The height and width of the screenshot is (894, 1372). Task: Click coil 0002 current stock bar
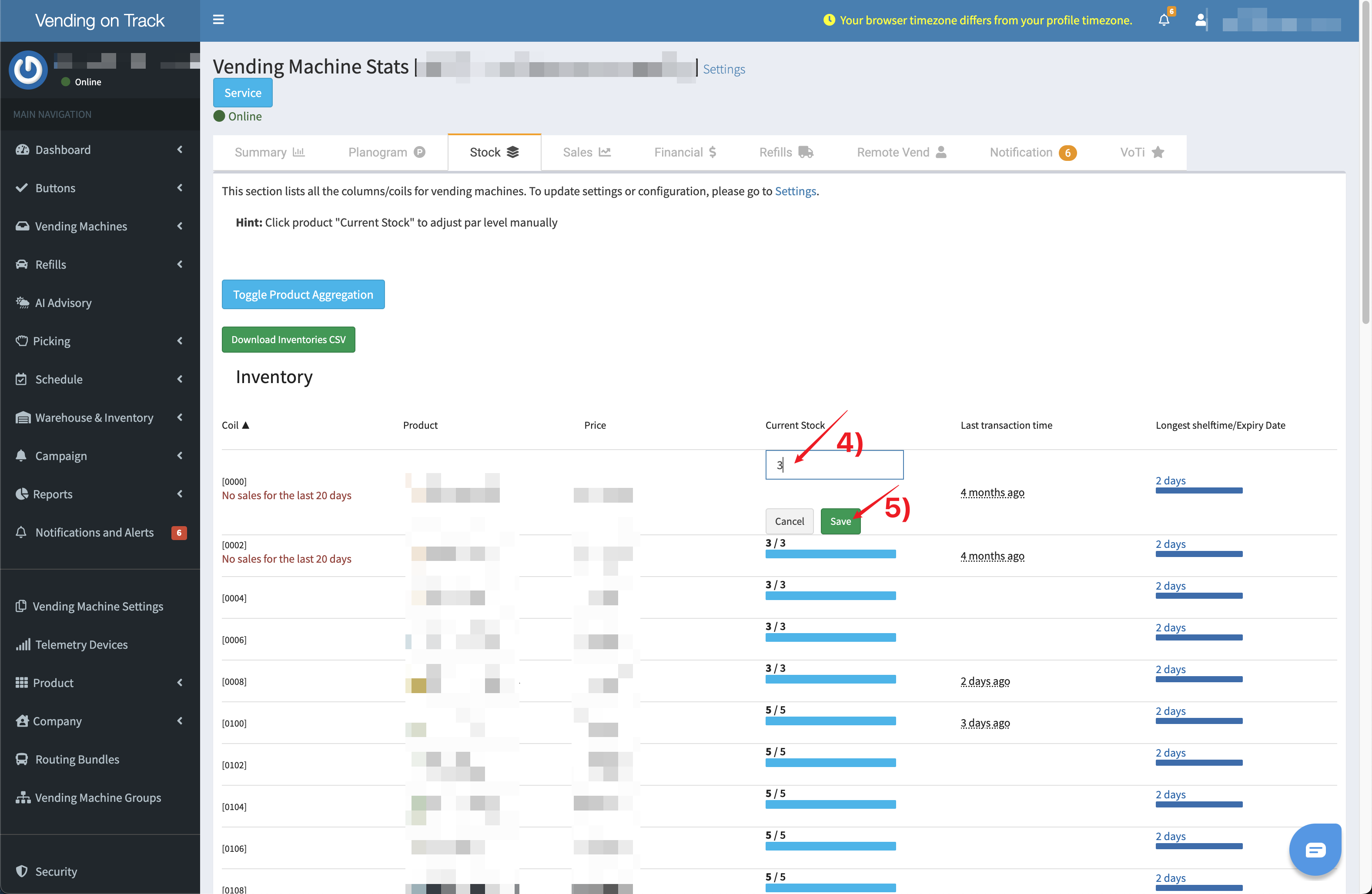pos(830,554)
